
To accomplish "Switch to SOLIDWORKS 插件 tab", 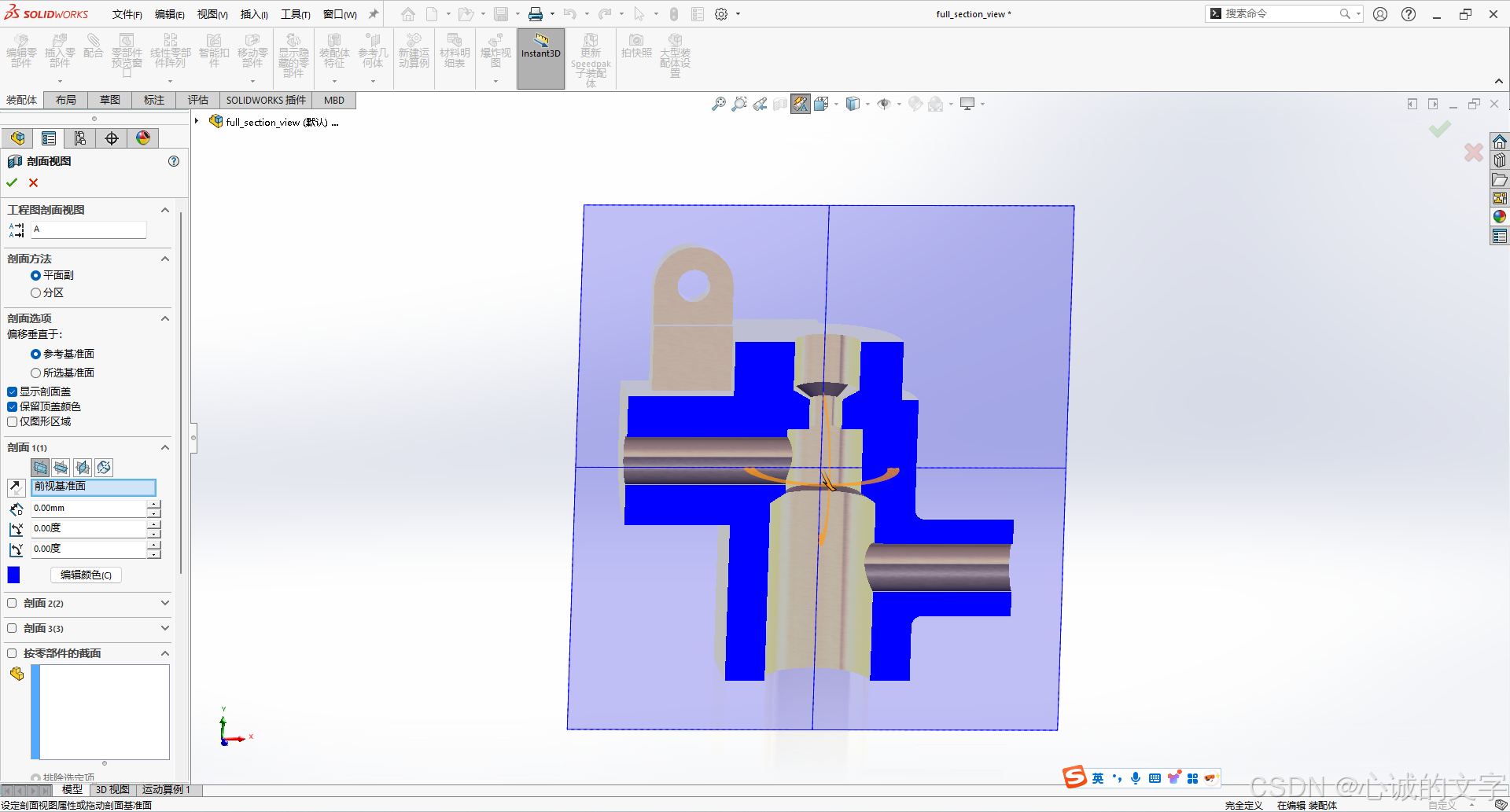I will [266, 101].
